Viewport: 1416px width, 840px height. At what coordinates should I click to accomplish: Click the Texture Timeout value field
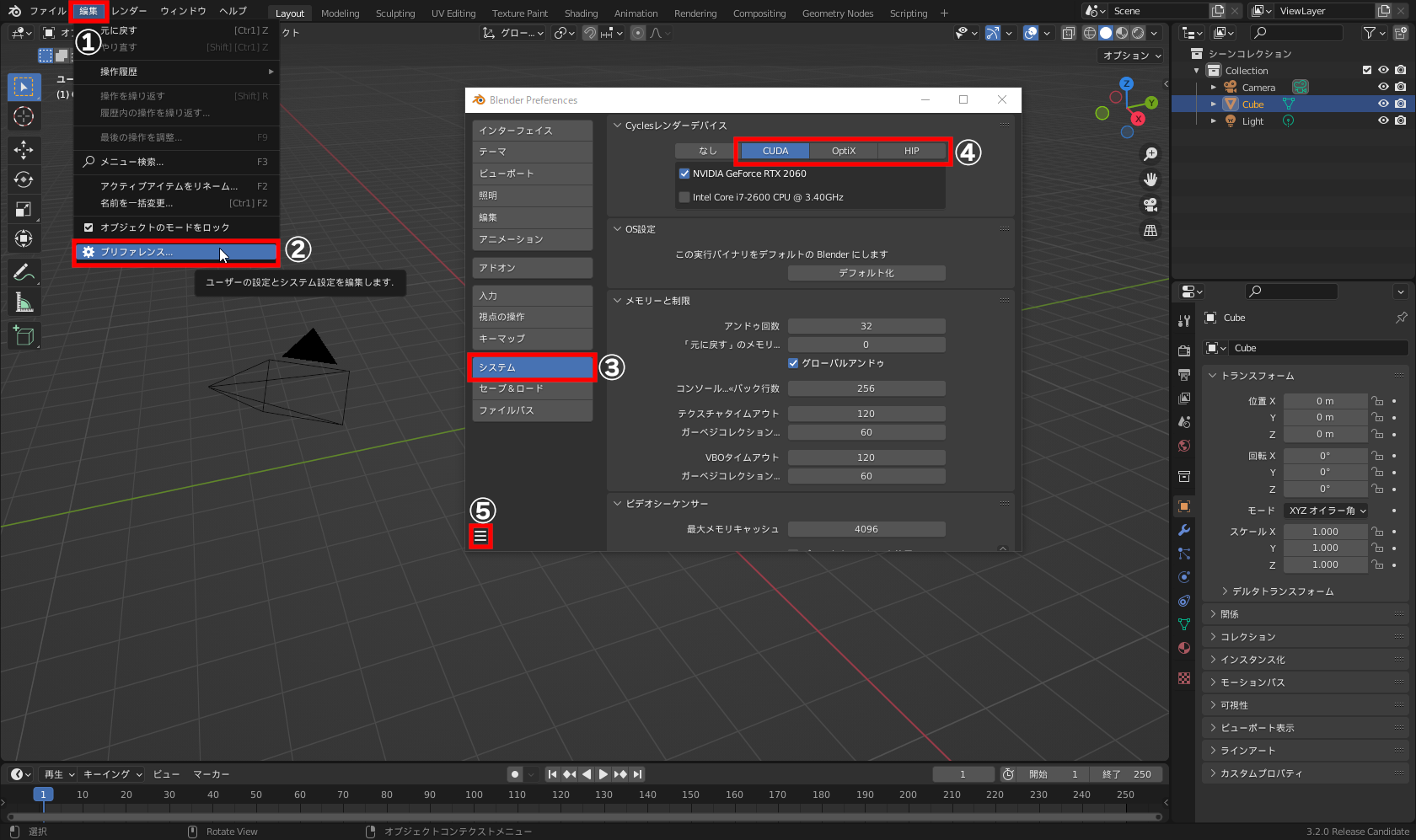tap(866, 414)
